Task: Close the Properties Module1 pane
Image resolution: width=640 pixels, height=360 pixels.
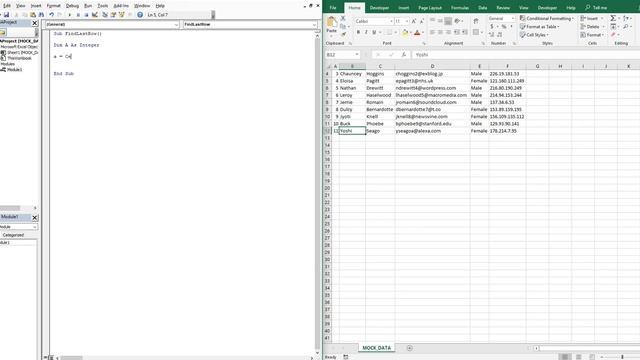Action: pos(35,218)
